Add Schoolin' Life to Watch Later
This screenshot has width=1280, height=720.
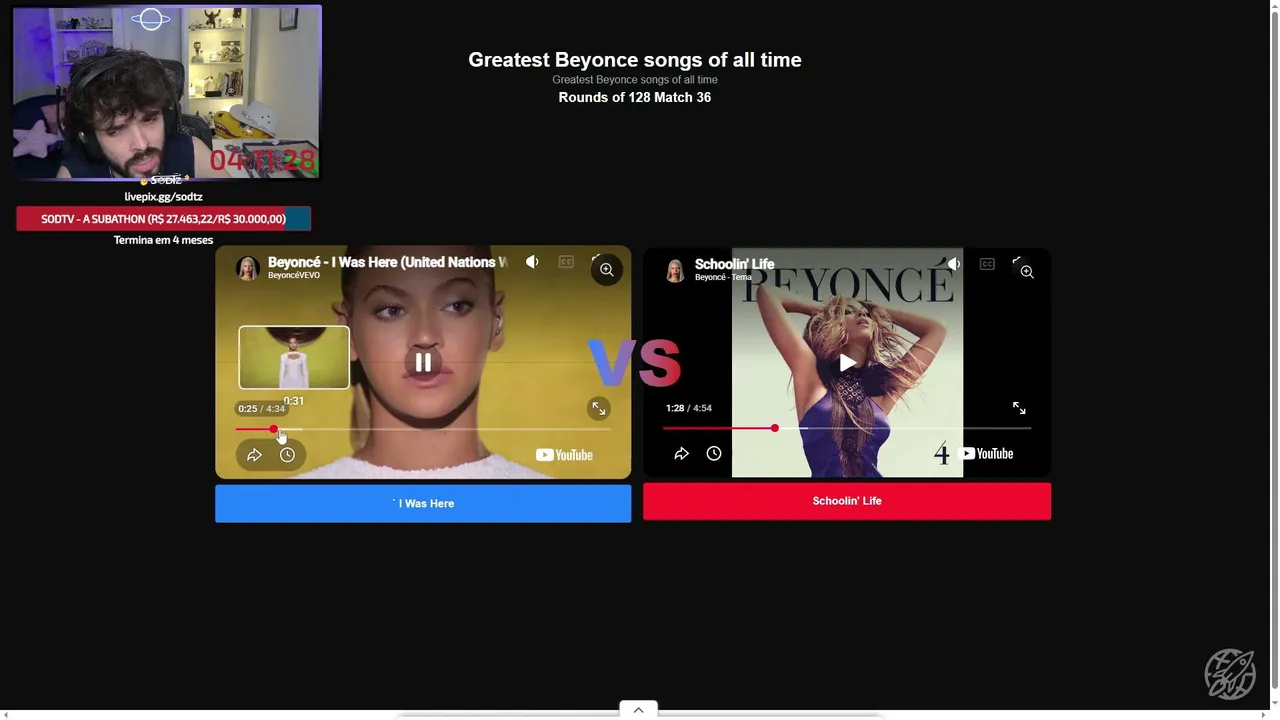(x=714, y=454)
